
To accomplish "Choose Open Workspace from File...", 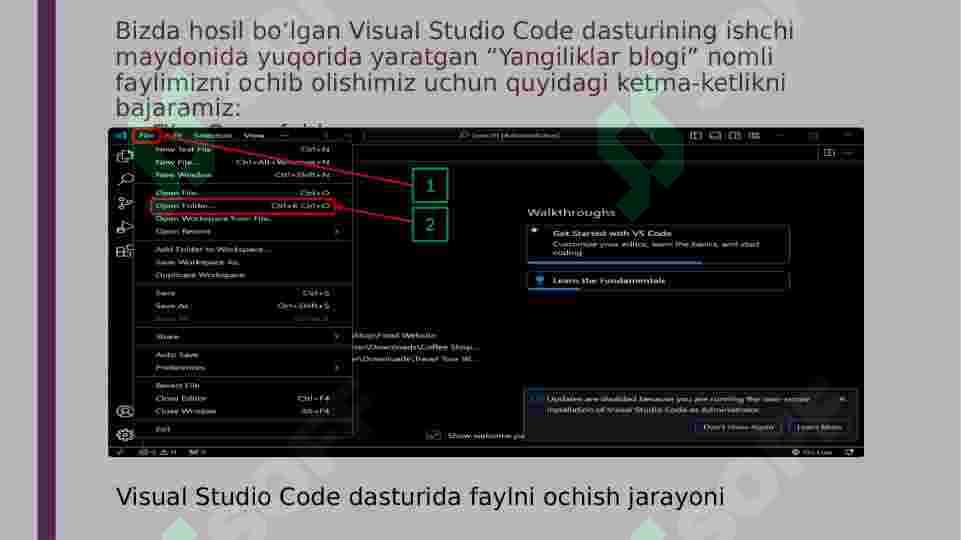I will point(243,219).
